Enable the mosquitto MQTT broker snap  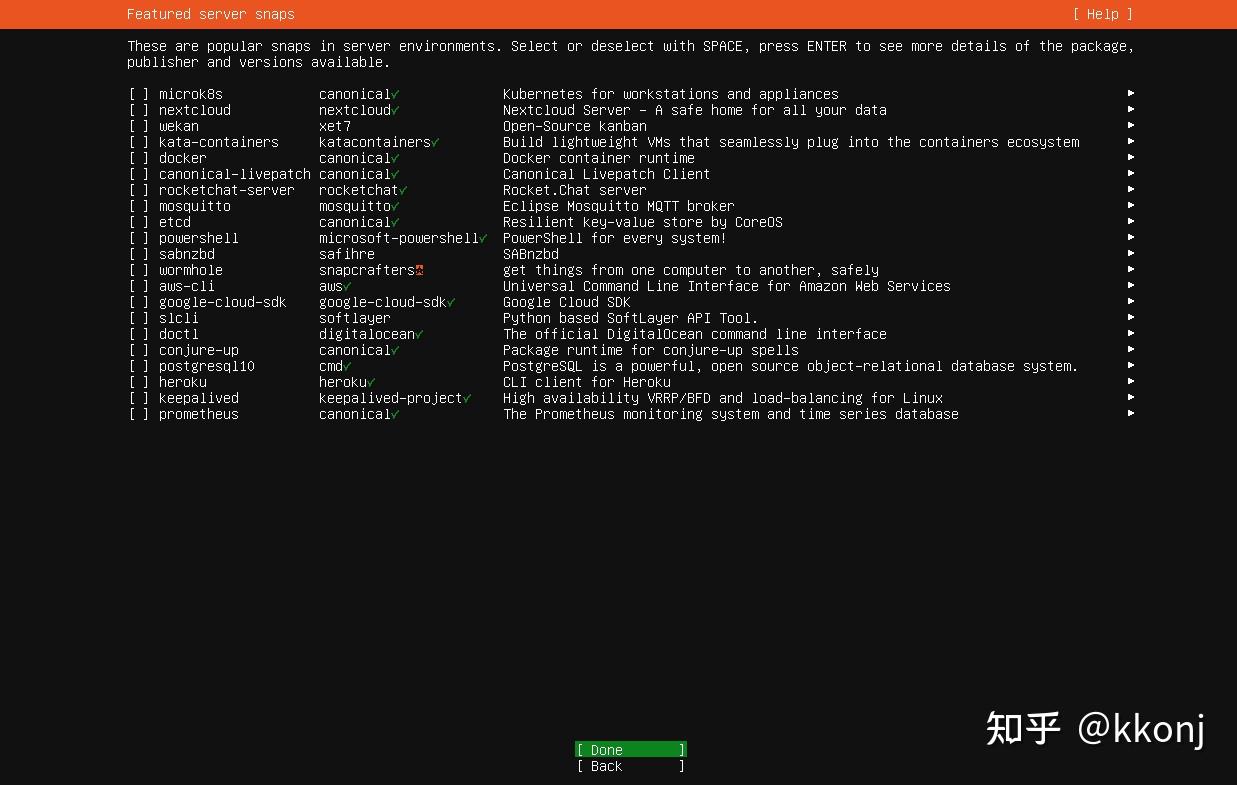coord(138,206)
